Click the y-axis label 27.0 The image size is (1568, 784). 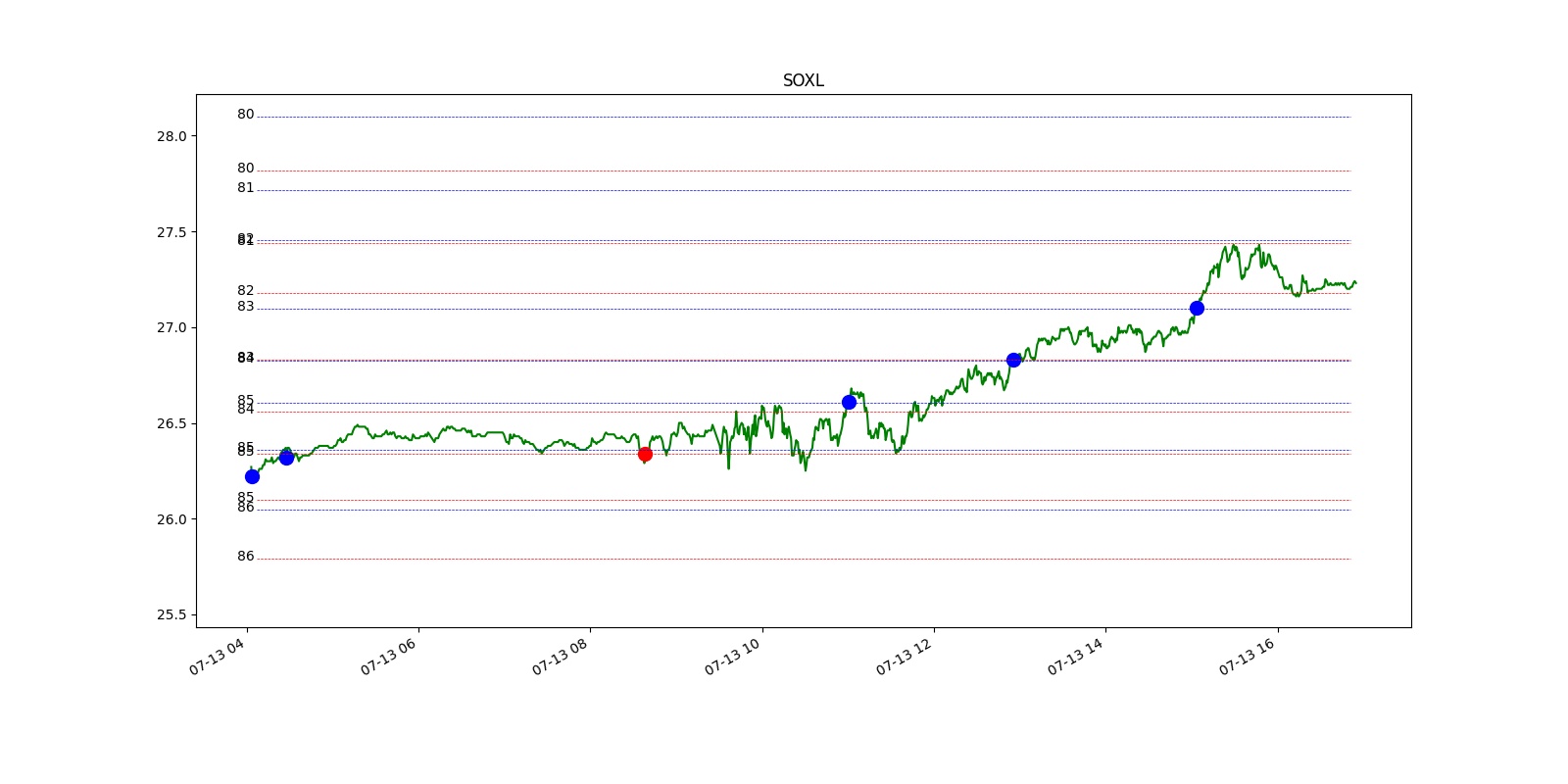171,327
